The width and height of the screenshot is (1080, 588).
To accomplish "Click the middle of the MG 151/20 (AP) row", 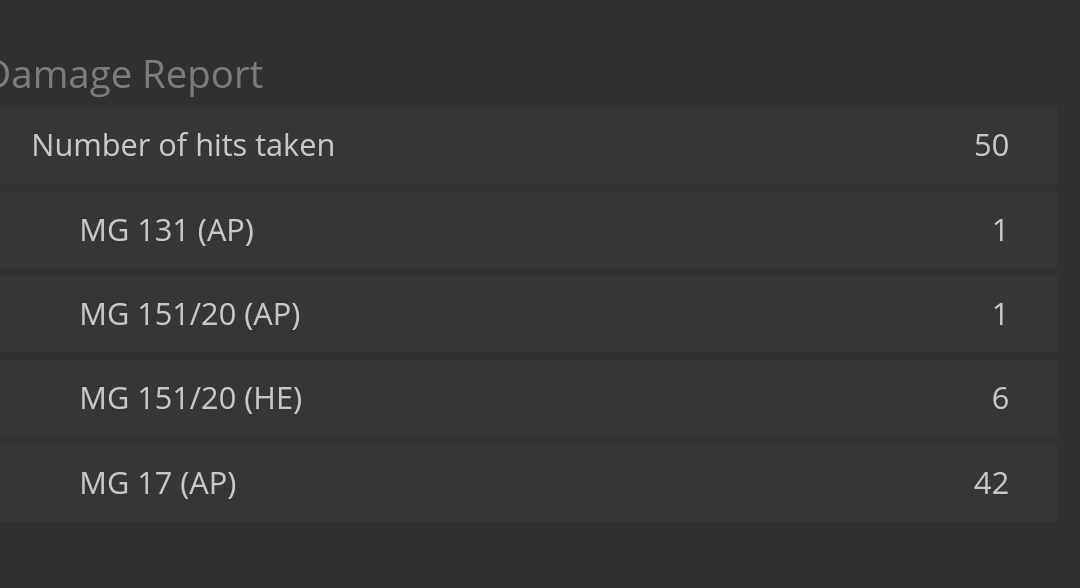I will (528, 314).
